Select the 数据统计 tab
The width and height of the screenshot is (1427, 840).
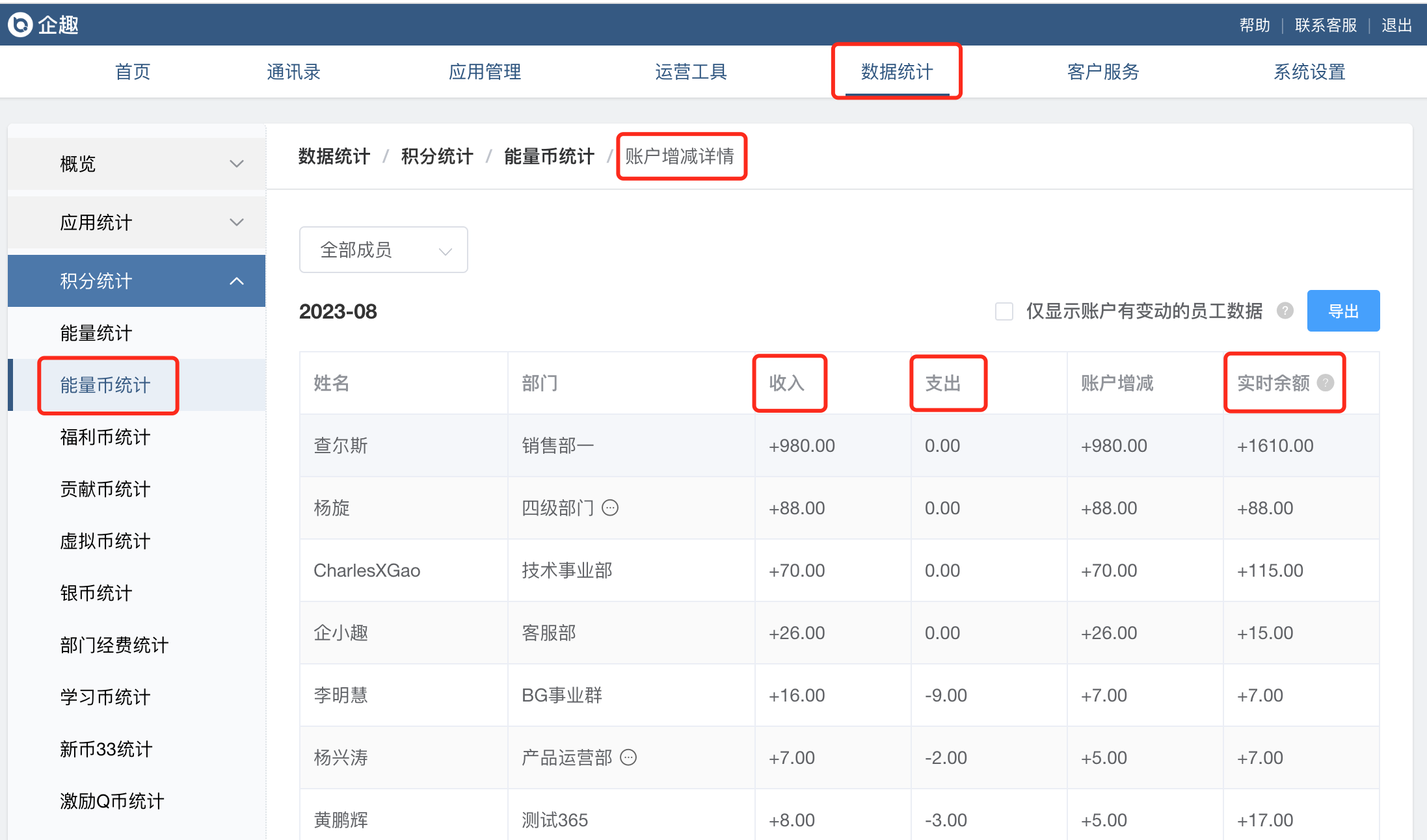[x=897, y=72]
